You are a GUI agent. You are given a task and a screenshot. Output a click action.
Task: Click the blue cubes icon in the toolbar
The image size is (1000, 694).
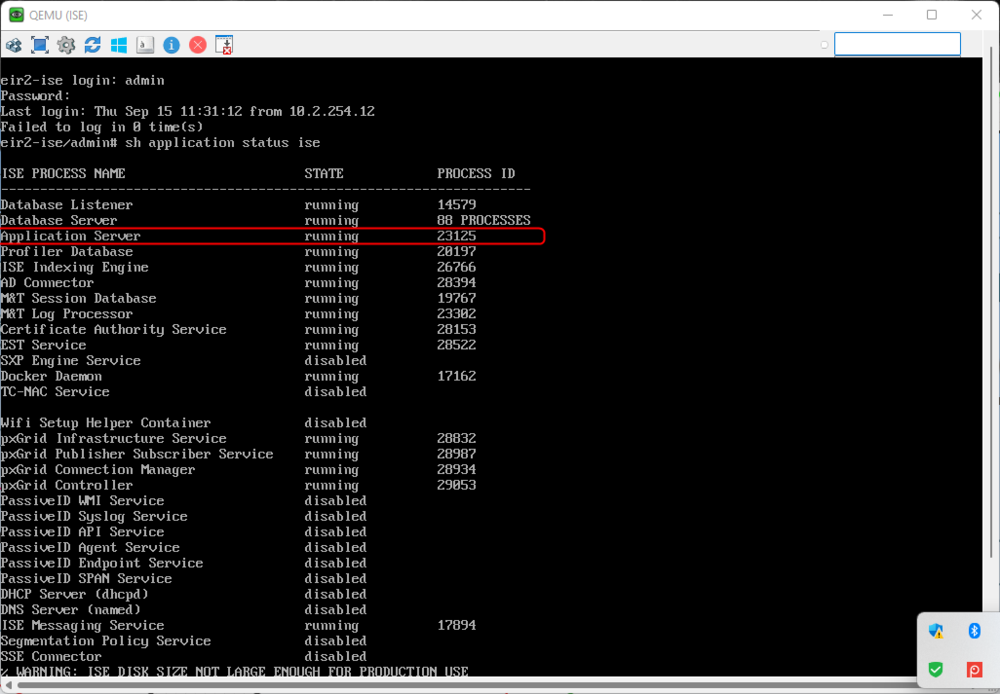click(13, 45)
